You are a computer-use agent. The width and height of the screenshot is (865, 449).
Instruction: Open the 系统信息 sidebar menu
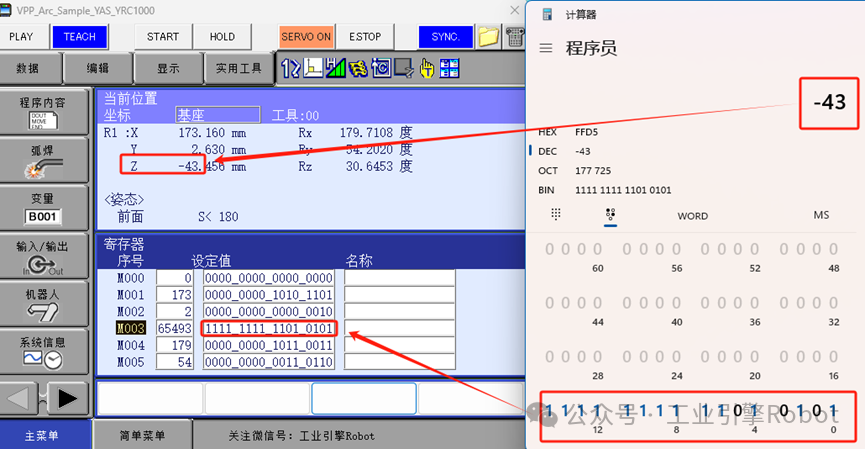point(43,352)
